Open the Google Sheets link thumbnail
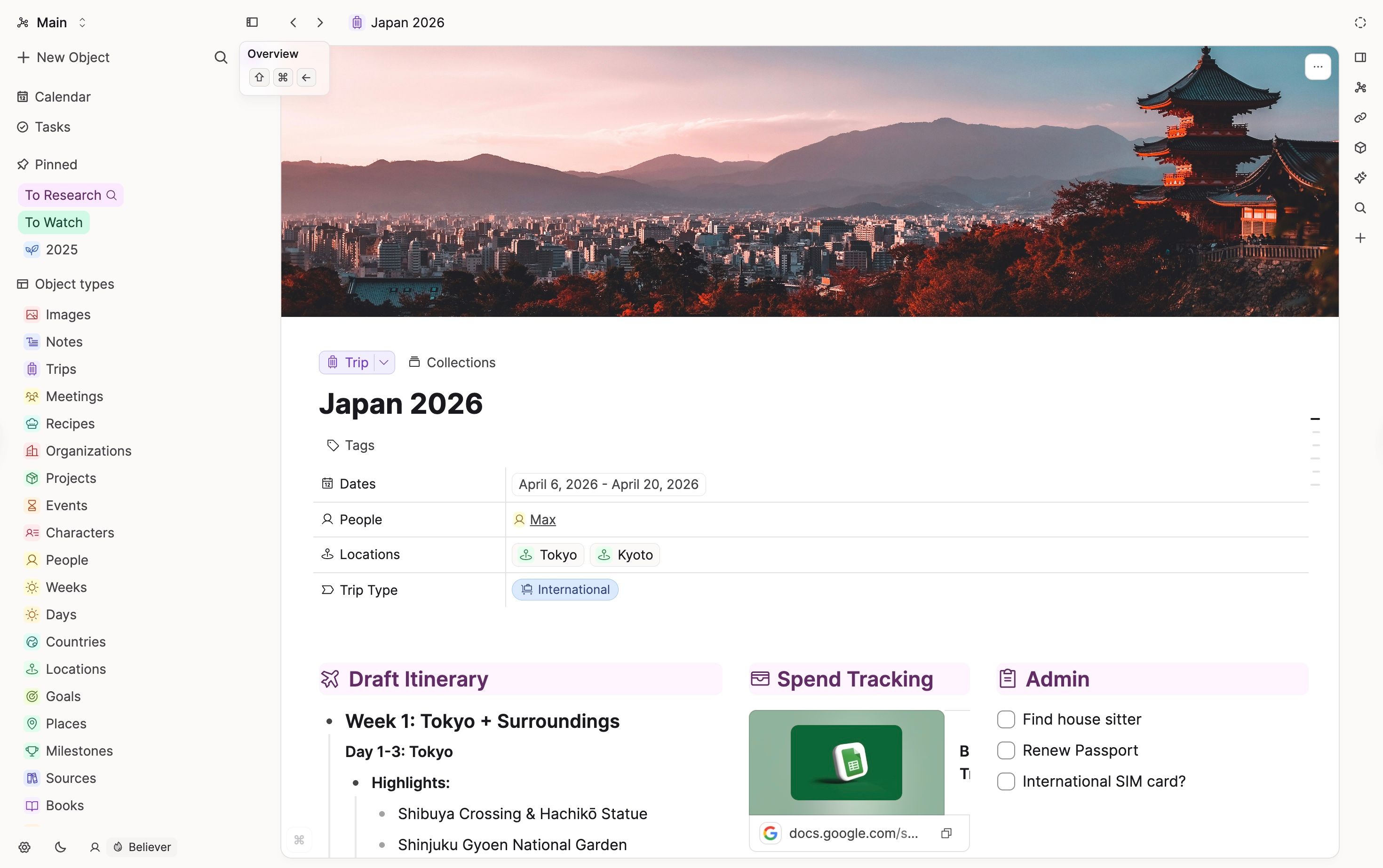The image size is (1383, 868). pos(846,762)
